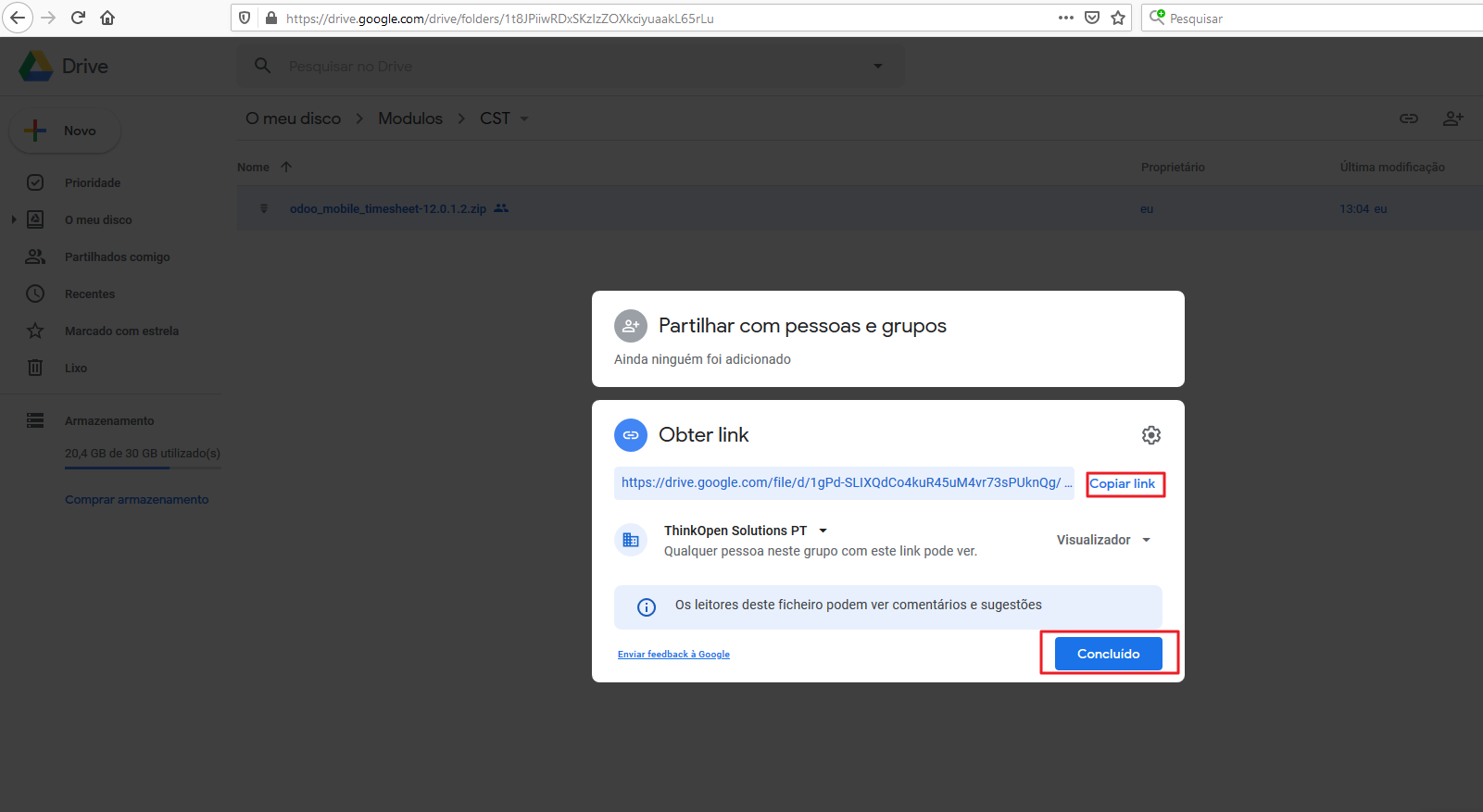The width and height of the screenshot is (1483, 812).
Task: Click the shareable link URL field
Action: point(843,483)
